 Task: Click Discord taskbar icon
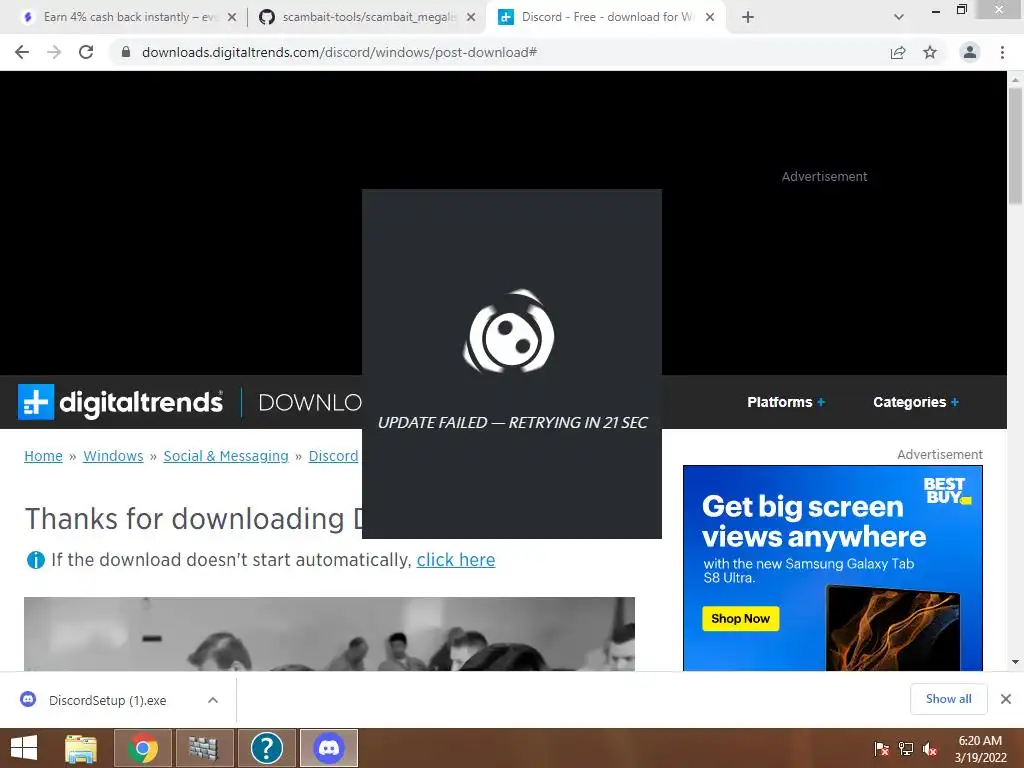(329, 748)
